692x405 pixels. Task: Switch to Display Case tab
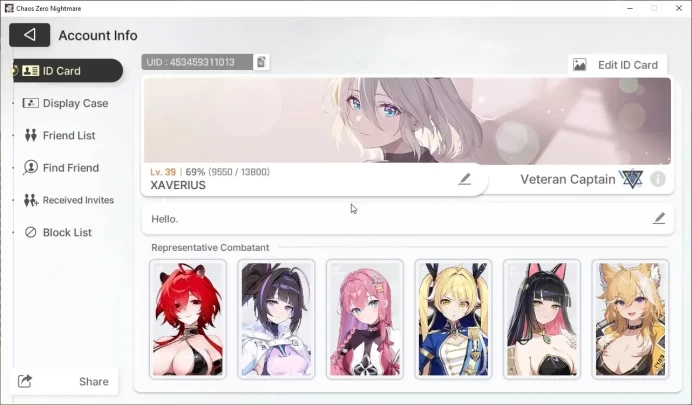coord(65,103)
